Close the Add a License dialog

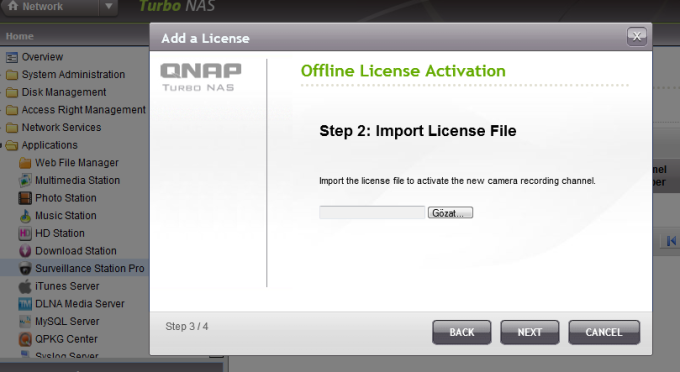(637, 36)
